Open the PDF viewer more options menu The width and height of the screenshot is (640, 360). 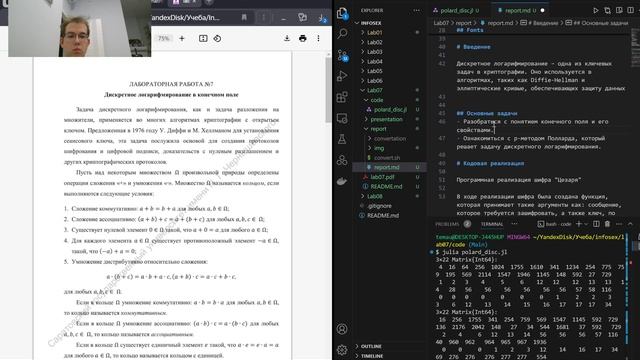point(318,38)
